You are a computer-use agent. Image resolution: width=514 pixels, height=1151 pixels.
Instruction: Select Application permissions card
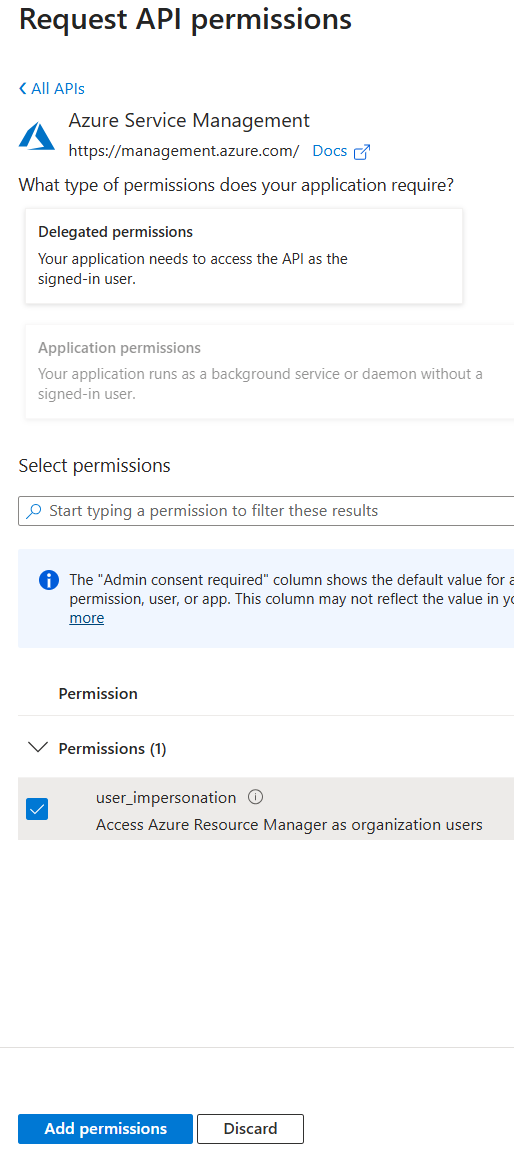pyautogui.click(x=269, y=371)
